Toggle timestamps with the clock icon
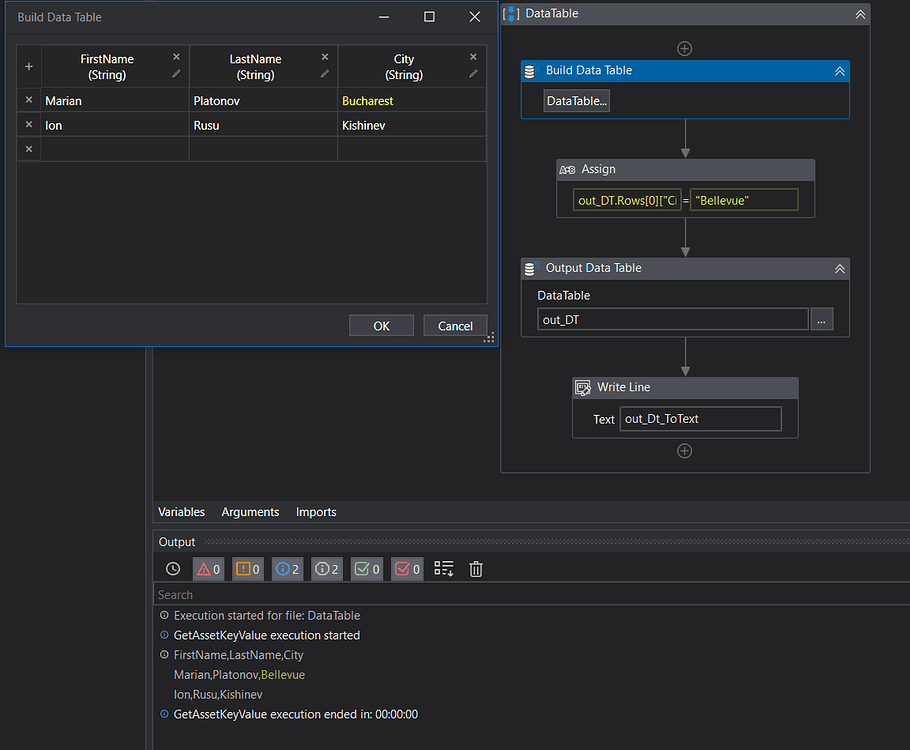The height and width of the screenshot is (750, 910). [173, 569]
